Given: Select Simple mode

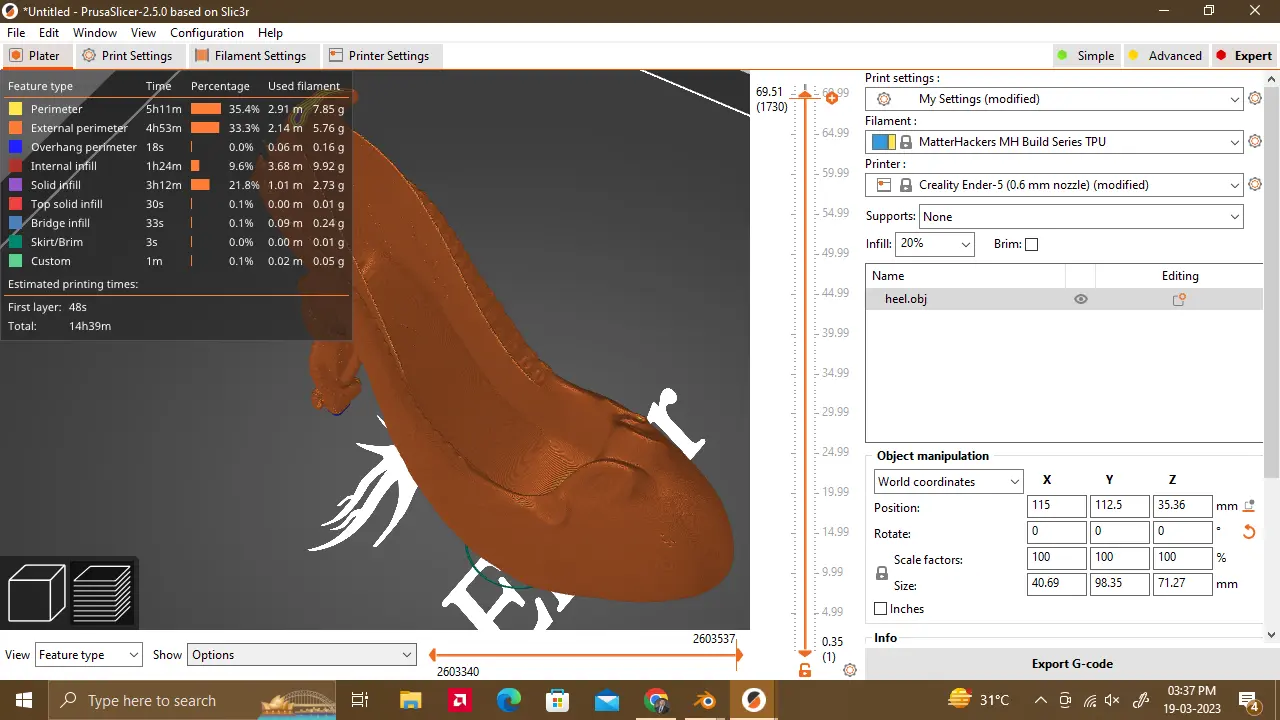Looking at the screenshot, I should pos(1085,56).
